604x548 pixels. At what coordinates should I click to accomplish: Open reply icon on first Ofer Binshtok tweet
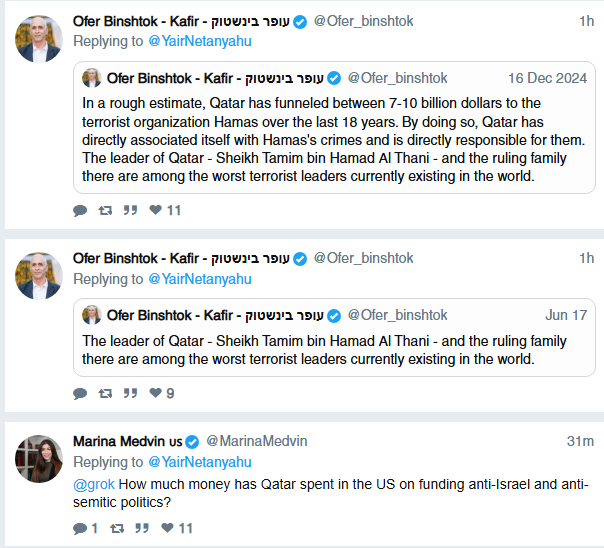coord(80,210)
